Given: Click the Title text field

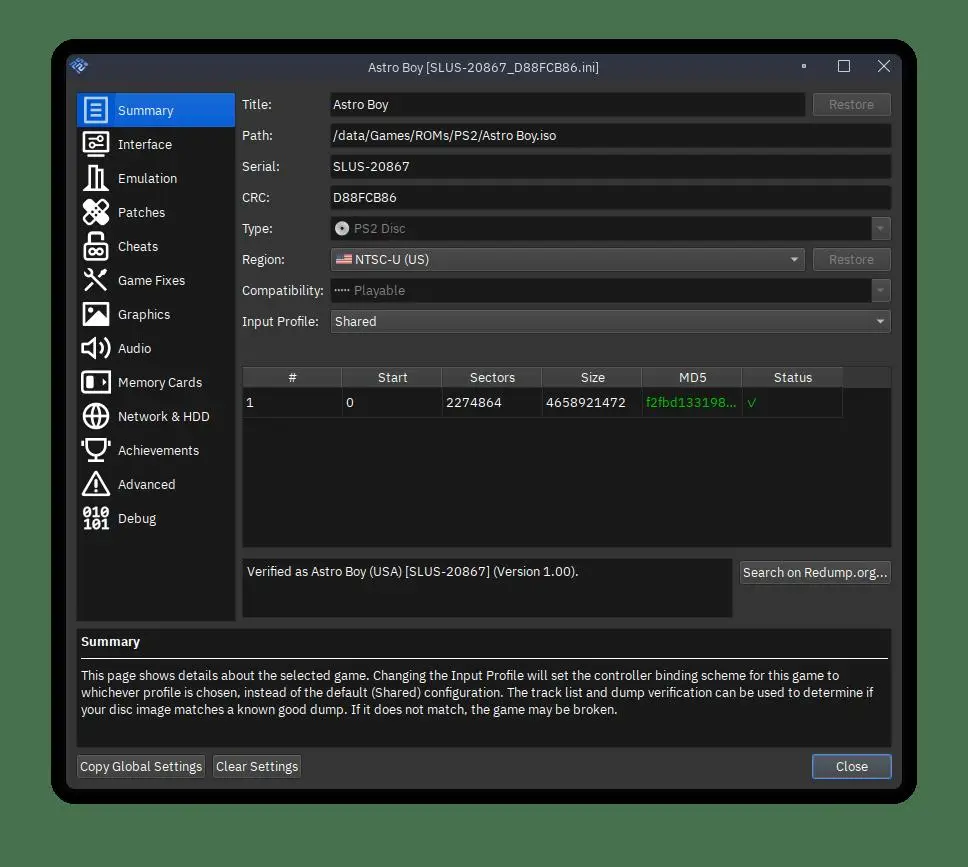Looking at the screenshot, I should (x=567, y=104).
